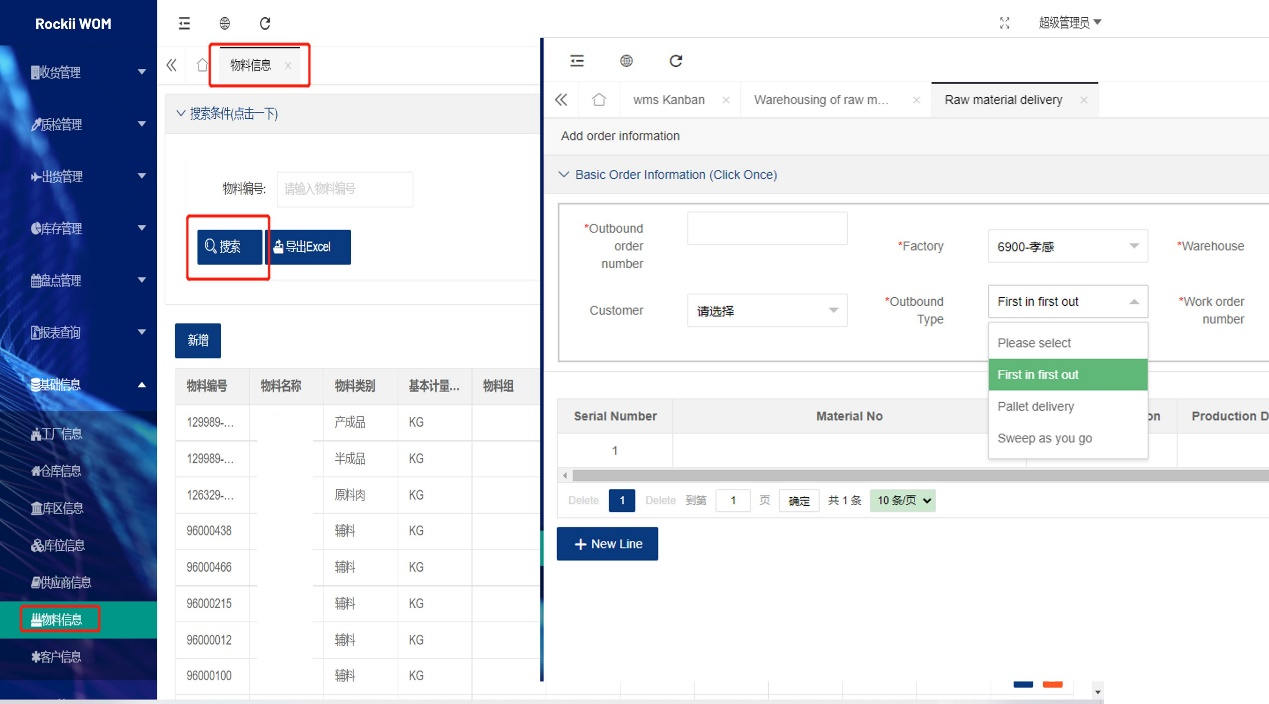The image size is (1269, 704).
Task: Choose Sweep as you go option
Action: [1044, 439]
